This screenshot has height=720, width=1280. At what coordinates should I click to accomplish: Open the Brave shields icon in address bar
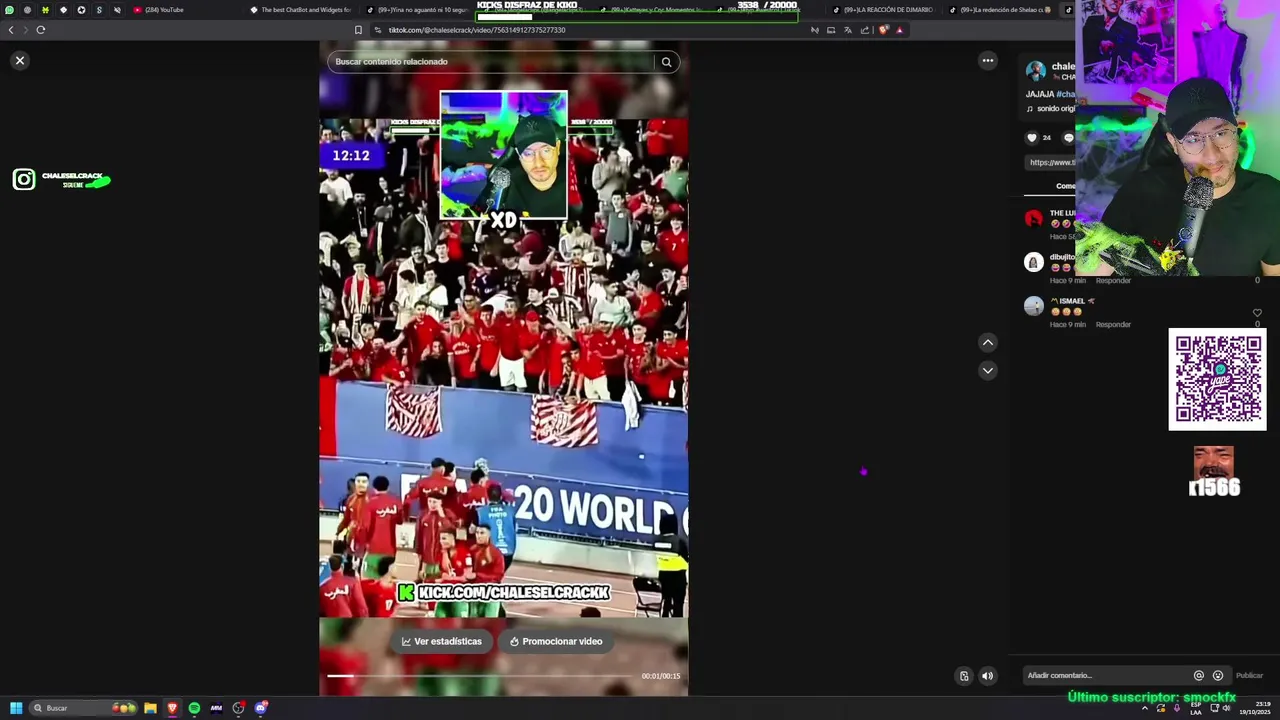click(884, 30)
